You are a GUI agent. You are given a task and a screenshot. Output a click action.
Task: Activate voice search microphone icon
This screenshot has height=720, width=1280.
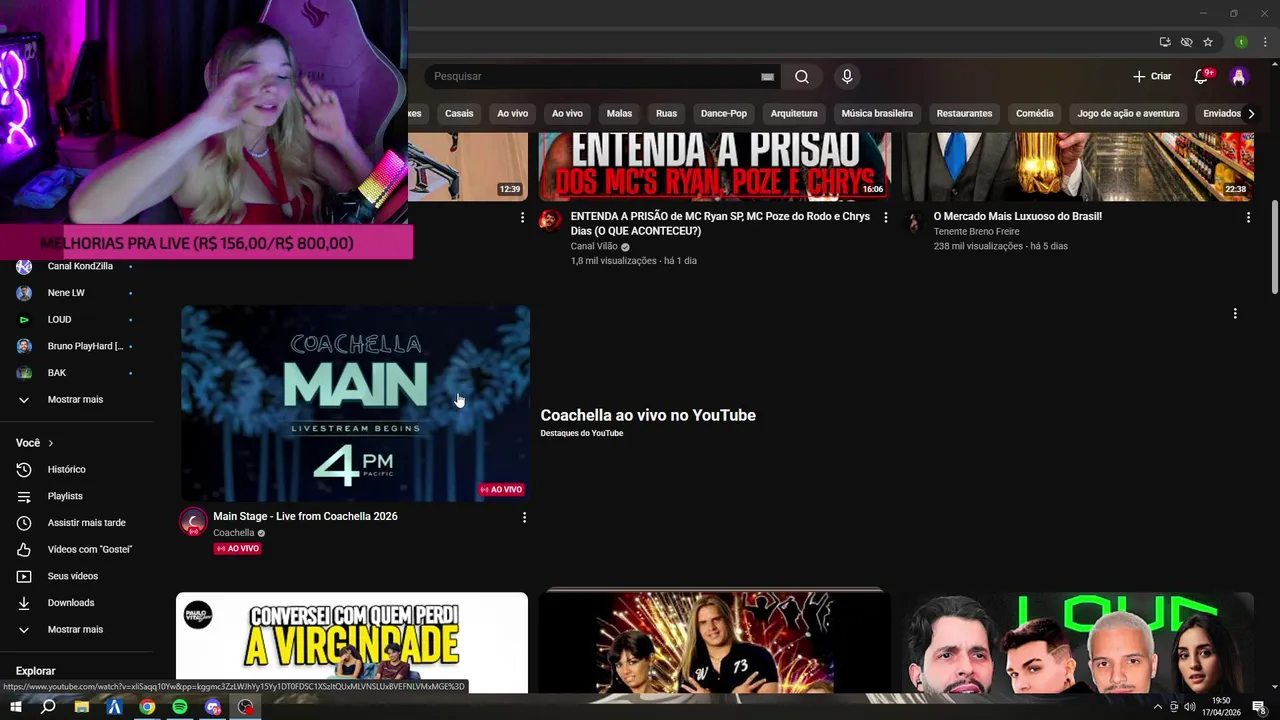[847, 77]
